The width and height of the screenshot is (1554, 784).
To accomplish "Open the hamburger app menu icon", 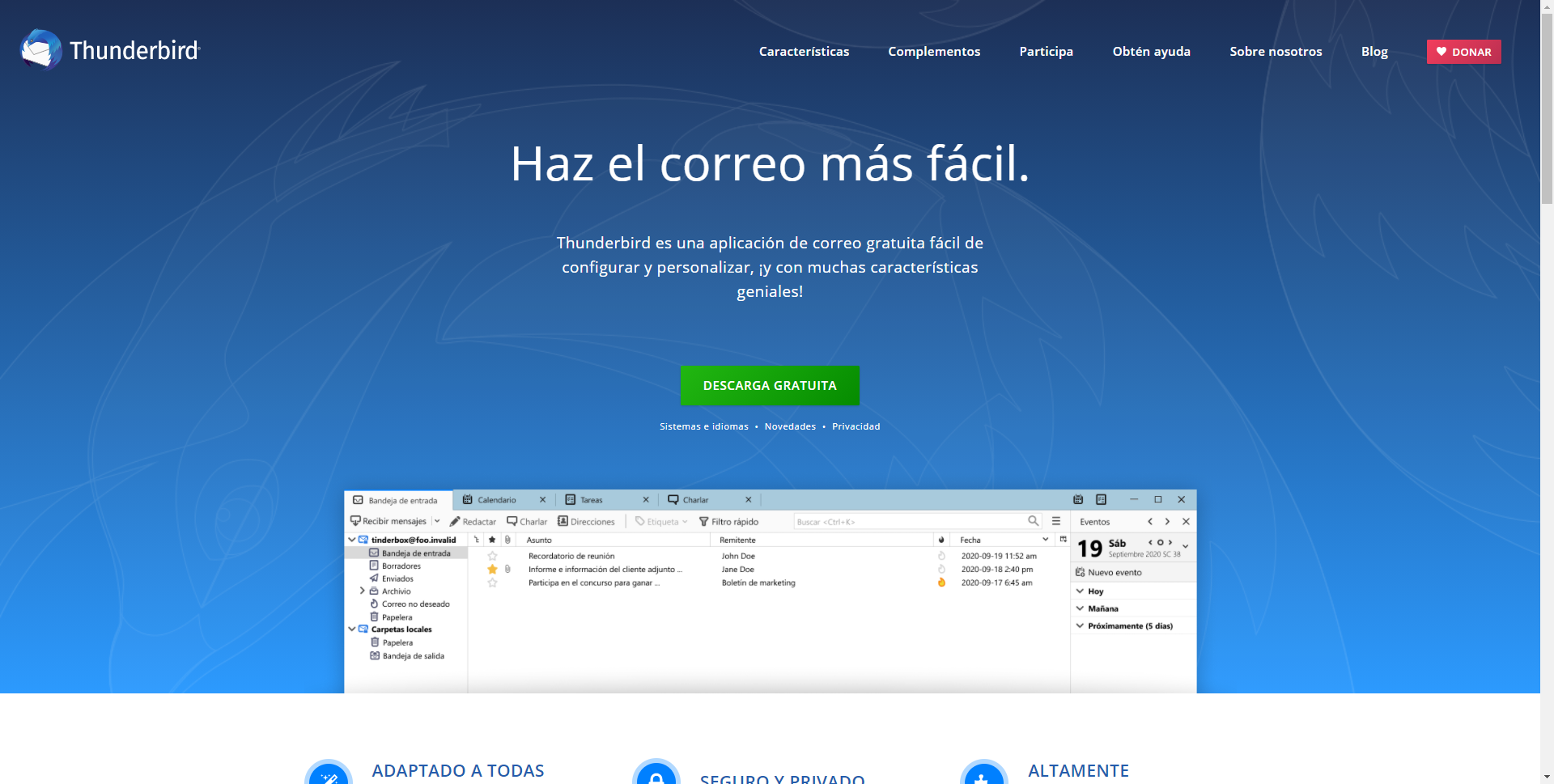I will 1056,521.
